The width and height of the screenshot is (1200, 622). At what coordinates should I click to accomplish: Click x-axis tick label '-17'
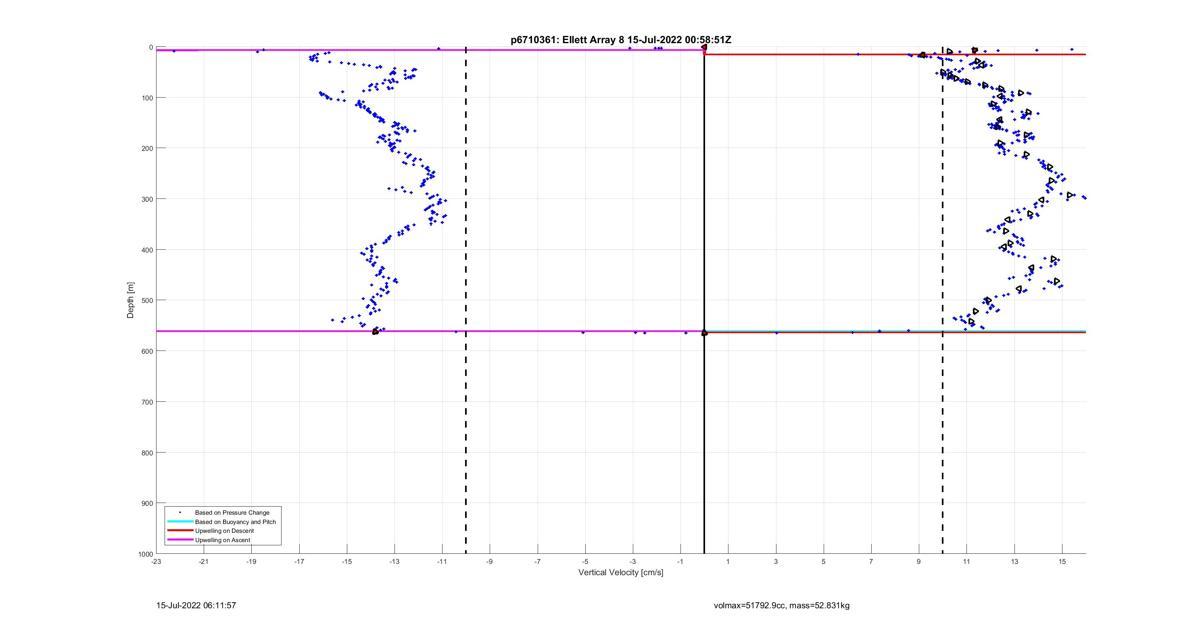[x=299, y=562]
